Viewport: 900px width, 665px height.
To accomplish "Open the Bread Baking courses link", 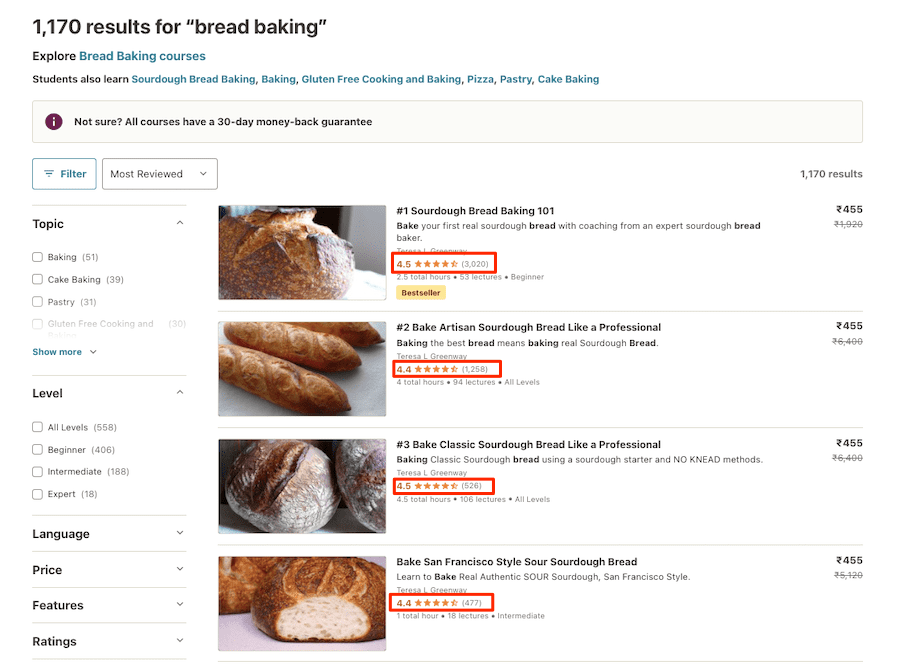I will pos(141,56).
